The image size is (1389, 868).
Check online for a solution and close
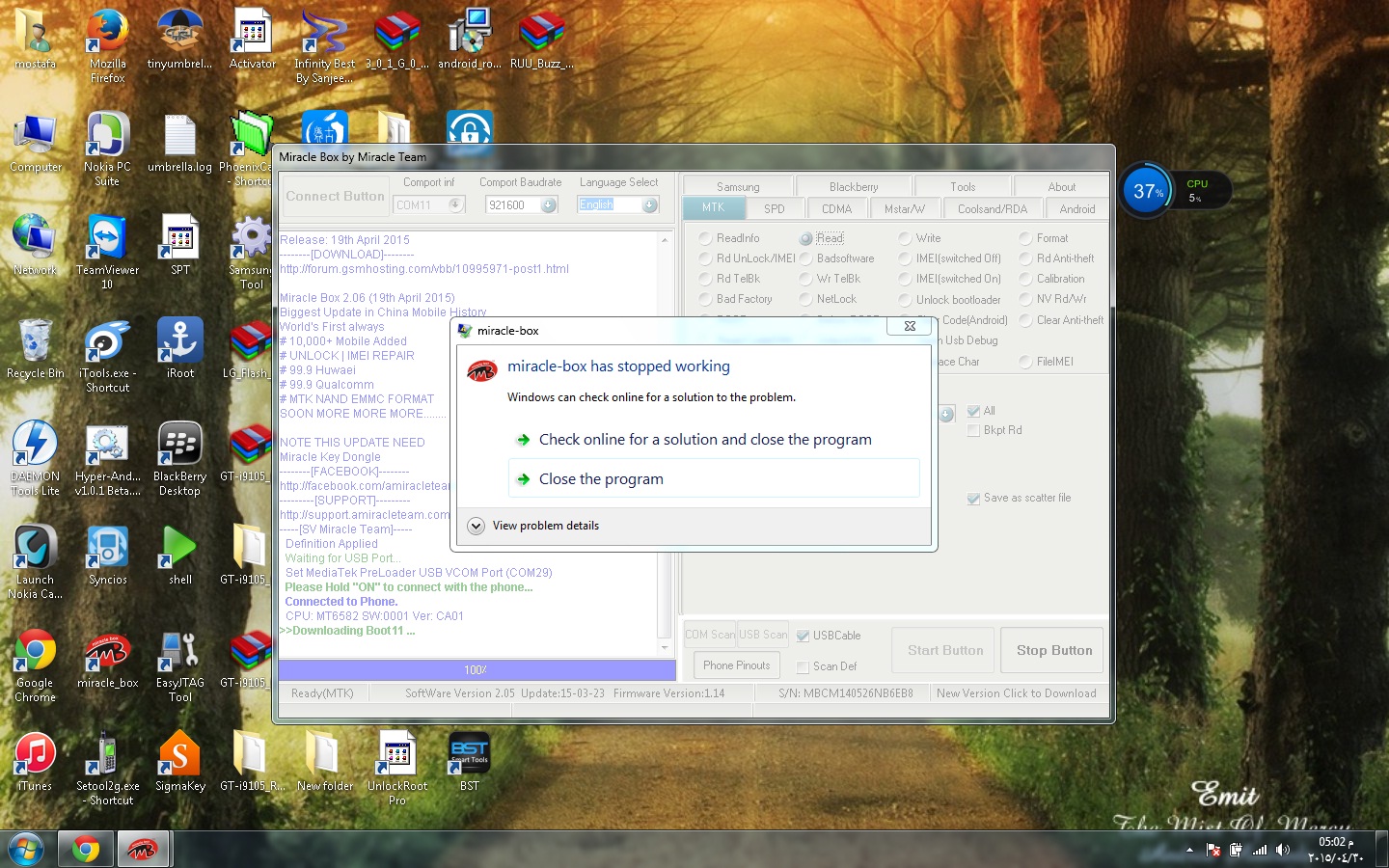pos(714,439)
